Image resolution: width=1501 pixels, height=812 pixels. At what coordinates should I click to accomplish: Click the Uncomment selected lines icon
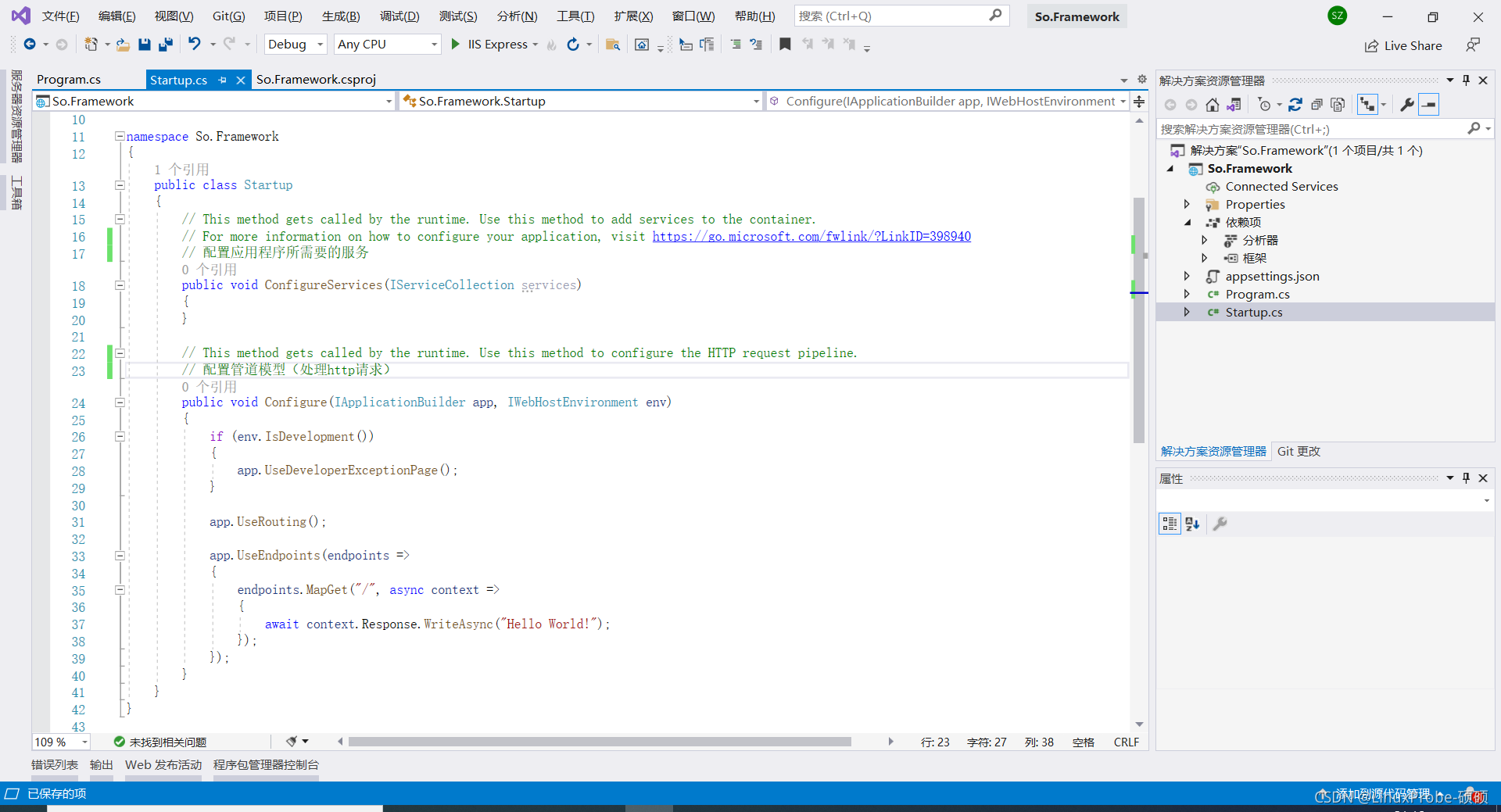[756, 45]
